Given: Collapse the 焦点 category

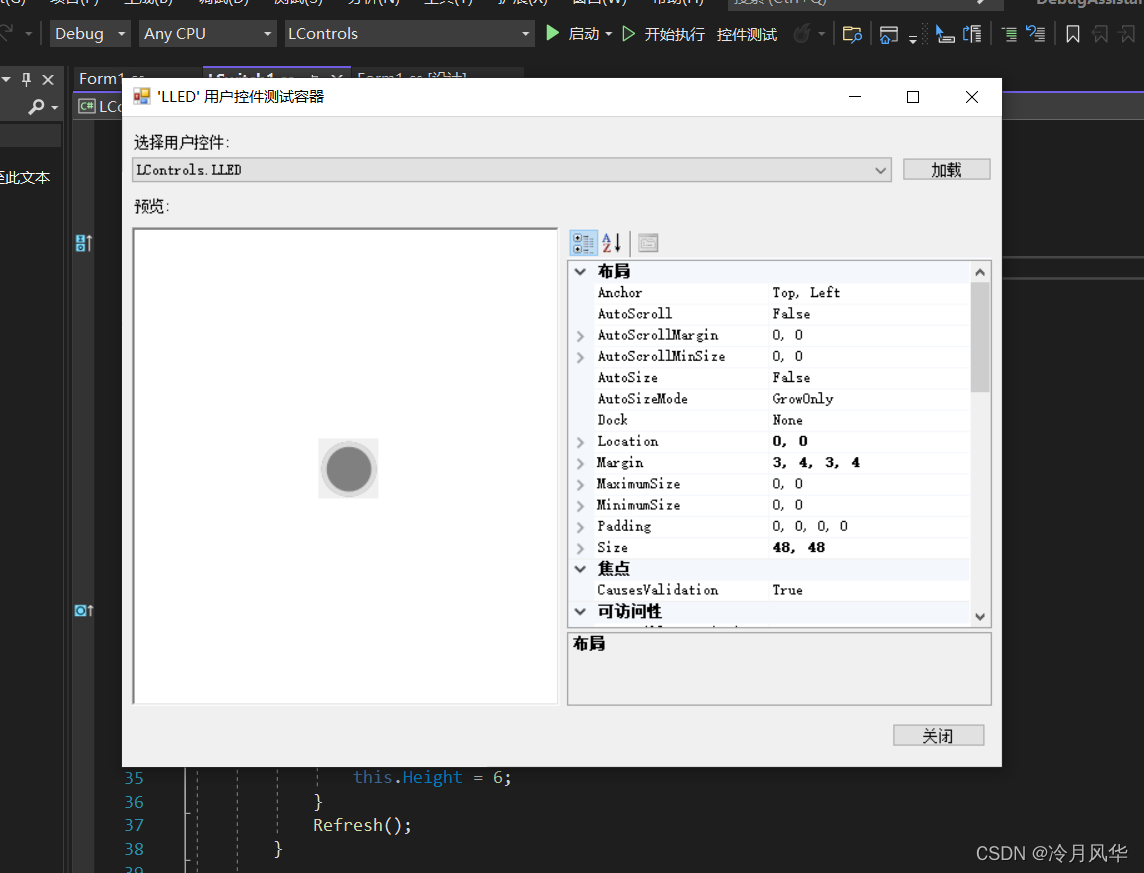Looking at the screenshot, I should [x=580, y=569].
